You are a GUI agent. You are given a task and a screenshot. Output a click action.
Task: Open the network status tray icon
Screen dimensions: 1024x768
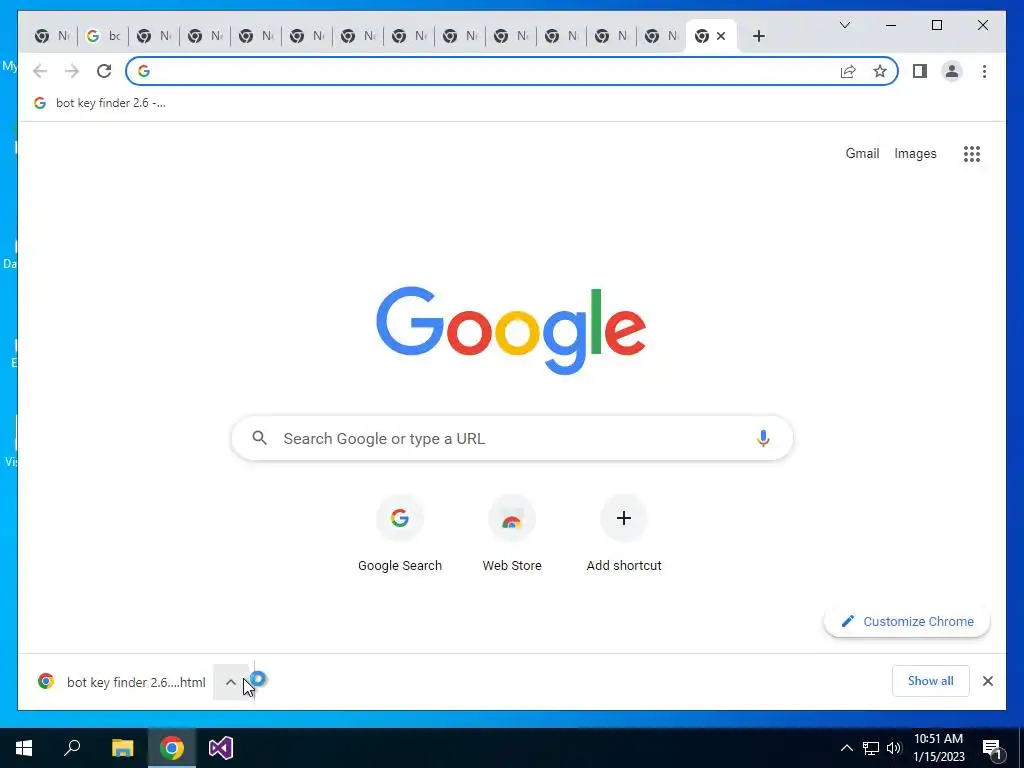tap(871, 748)
